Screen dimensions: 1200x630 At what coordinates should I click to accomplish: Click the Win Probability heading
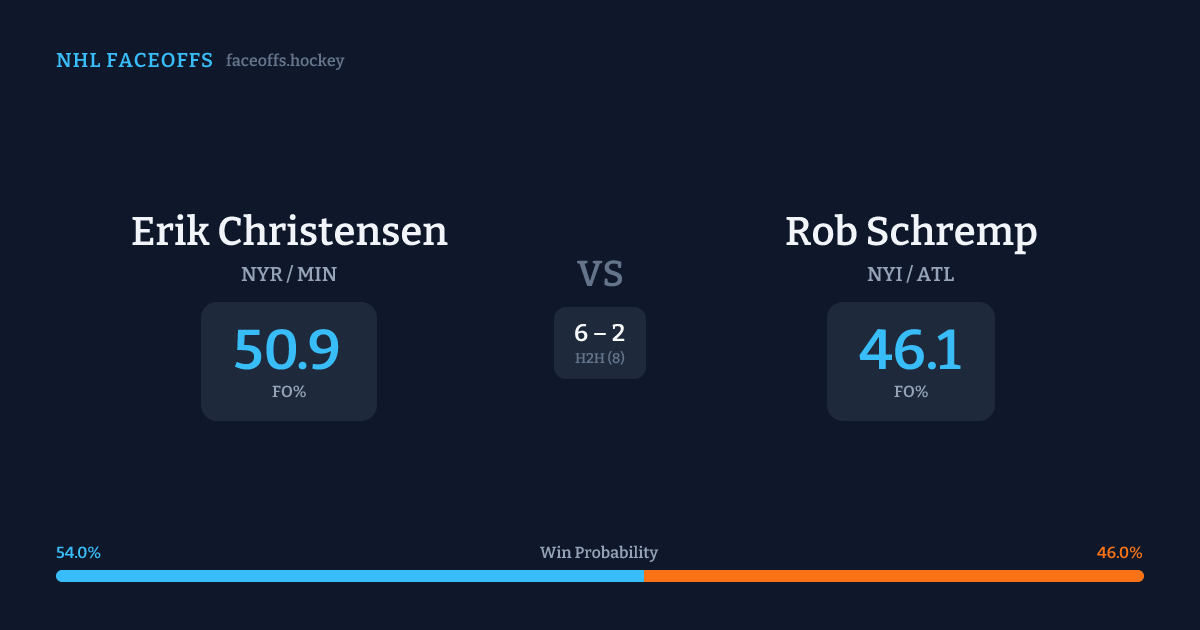[x=599, y=553]
